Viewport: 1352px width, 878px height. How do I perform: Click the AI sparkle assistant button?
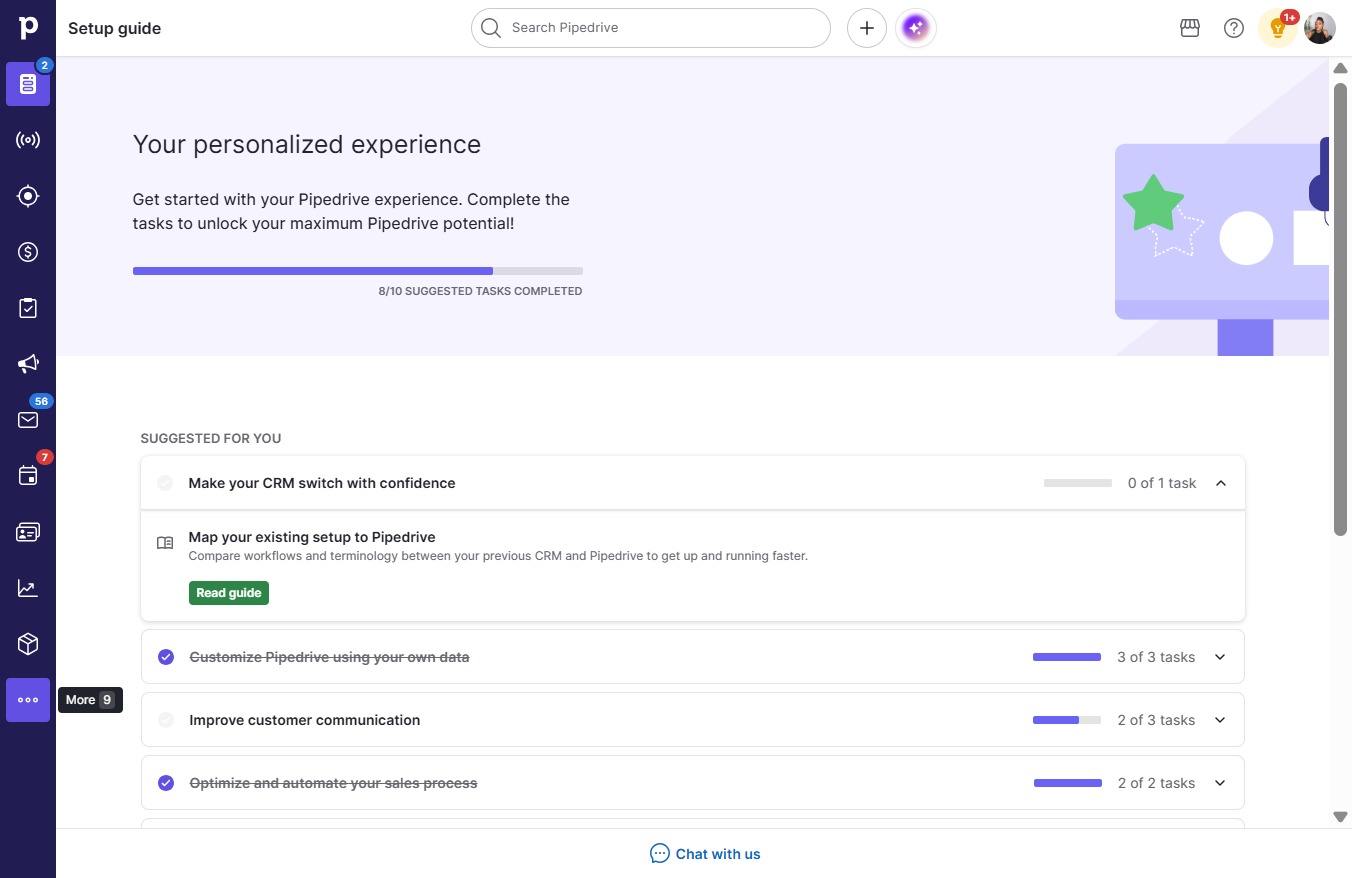[916, 28]
